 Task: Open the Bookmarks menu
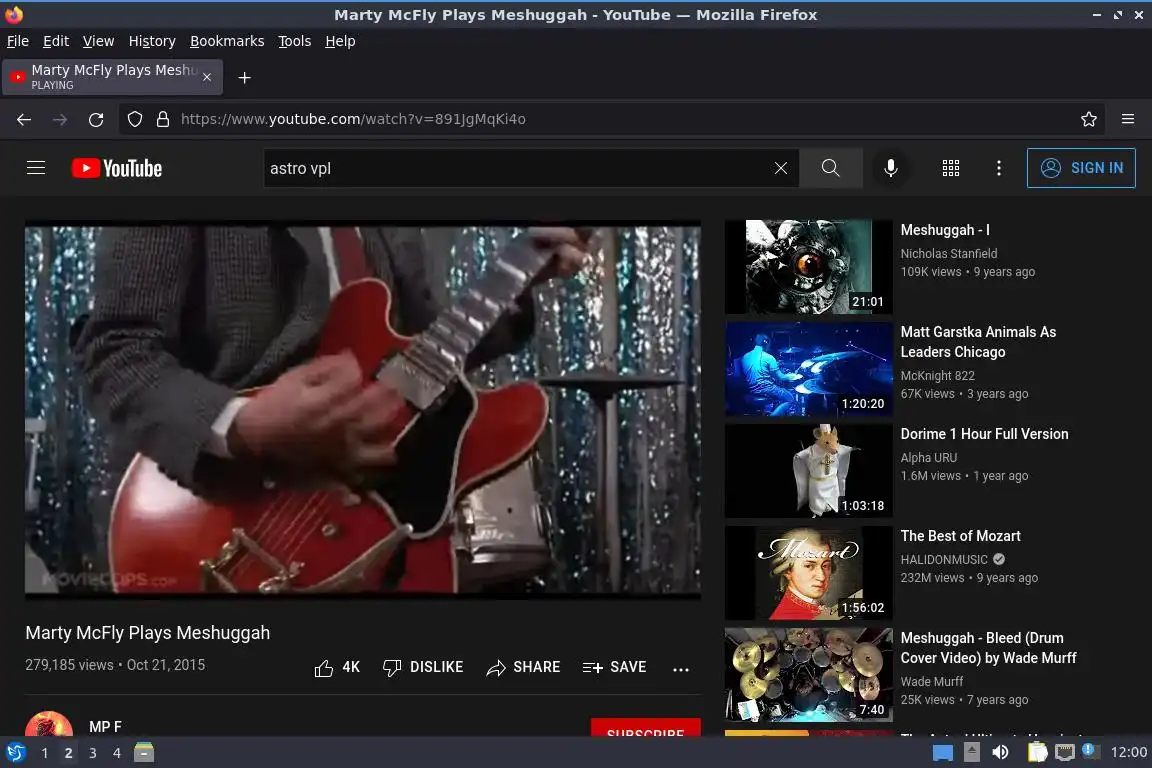tap(227, 41)
